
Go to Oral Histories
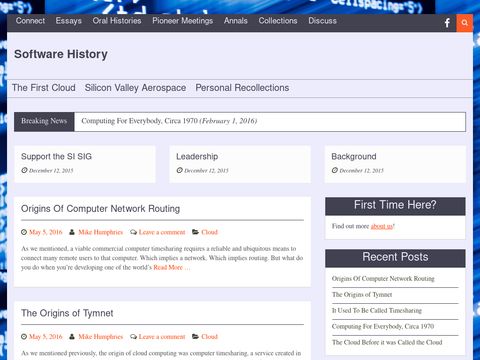pos(117,21)
